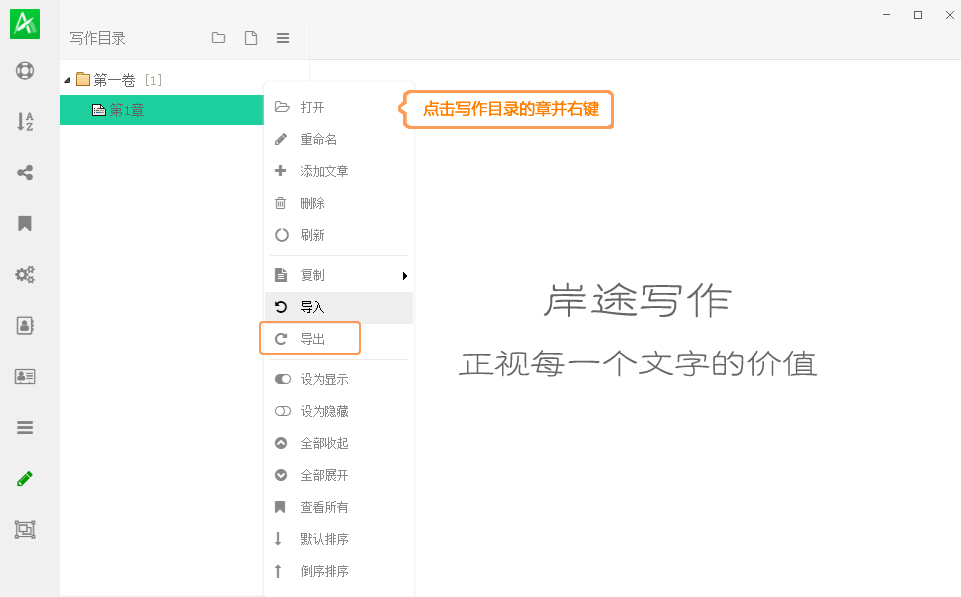Choose 设为显示 toggle item
961x597 pixels.
(339, 379)
